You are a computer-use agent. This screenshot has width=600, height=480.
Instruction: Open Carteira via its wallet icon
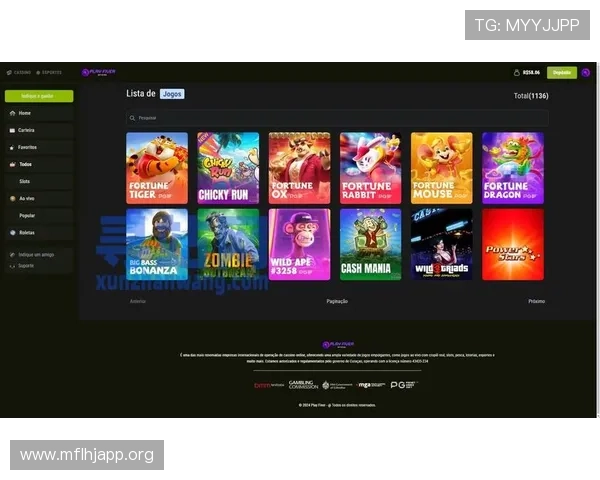pos(12,130)
